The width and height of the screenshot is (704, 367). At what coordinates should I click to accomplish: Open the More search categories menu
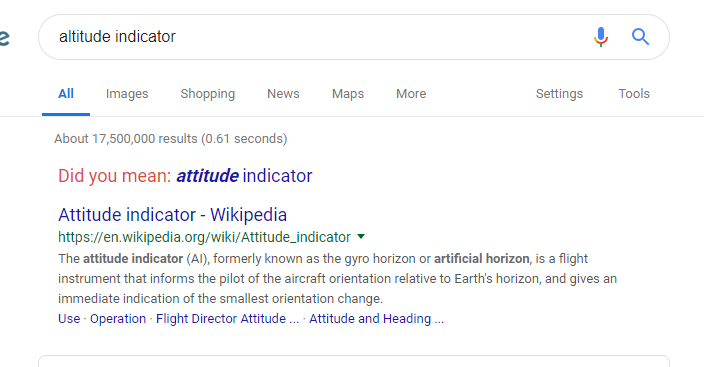coord(411,93)
